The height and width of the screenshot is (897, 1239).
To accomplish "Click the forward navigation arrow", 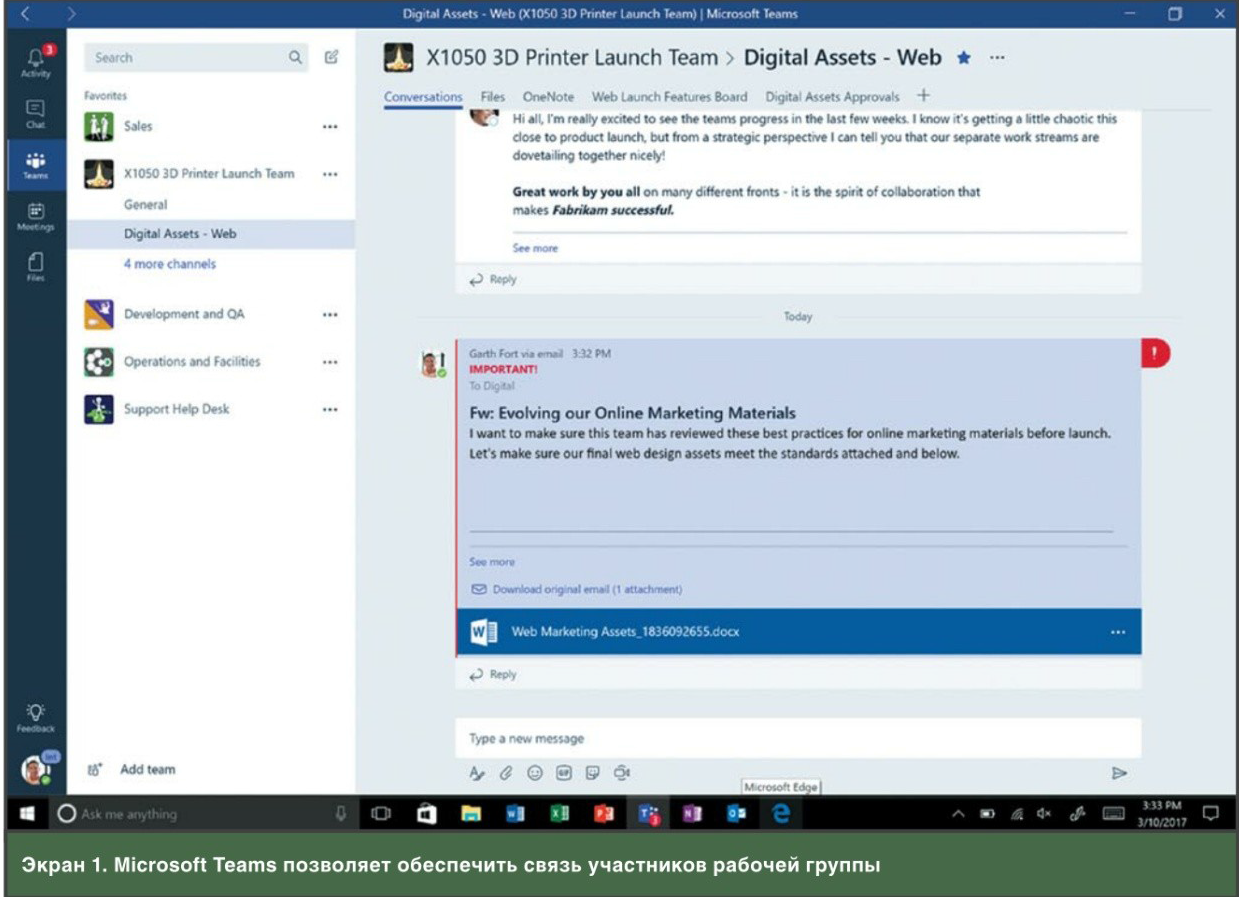I will (x=71, y=14).
